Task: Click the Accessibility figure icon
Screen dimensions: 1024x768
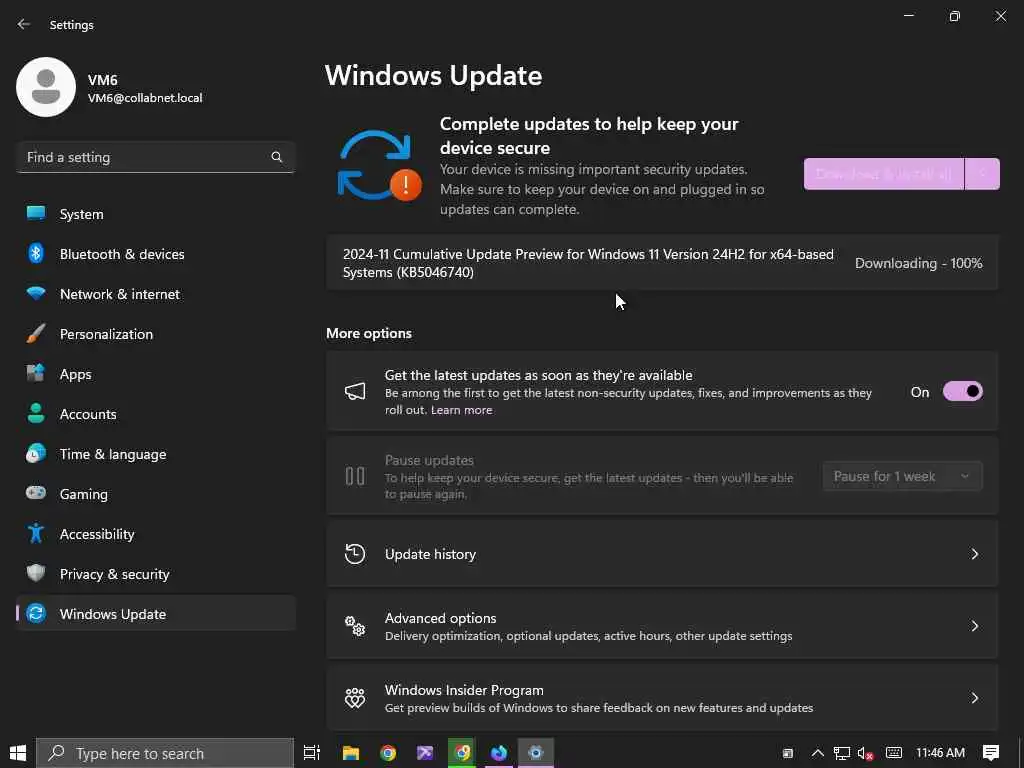Action: 36,534
